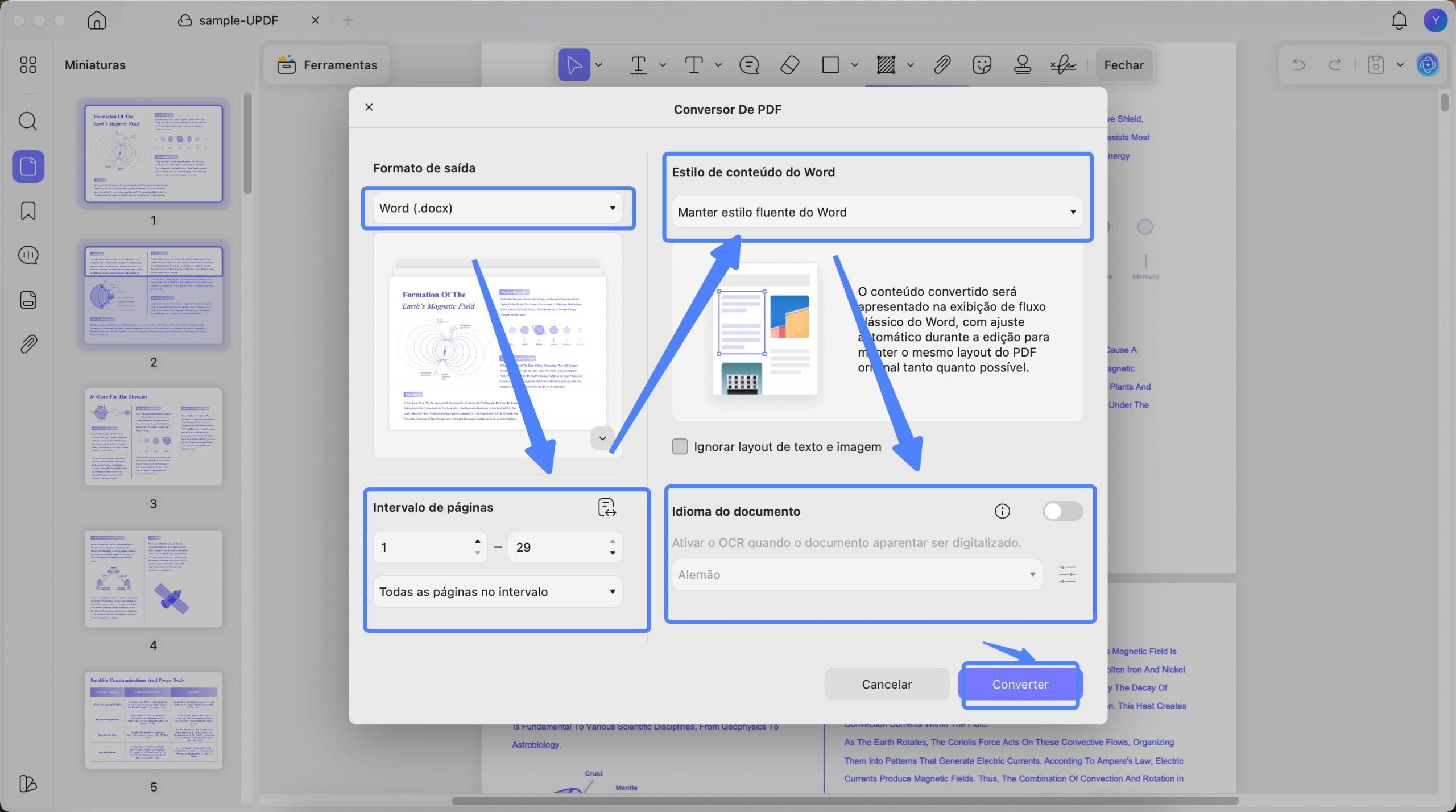
Task: Click the save icon
Action: tap(1376, 64)
